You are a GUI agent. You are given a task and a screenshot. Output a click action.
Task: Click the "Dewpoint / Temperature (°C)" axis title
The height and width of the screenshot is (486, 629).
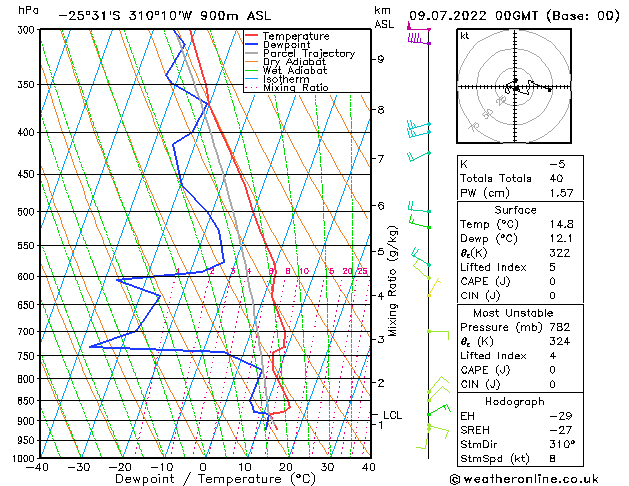(x=215, y=479)
